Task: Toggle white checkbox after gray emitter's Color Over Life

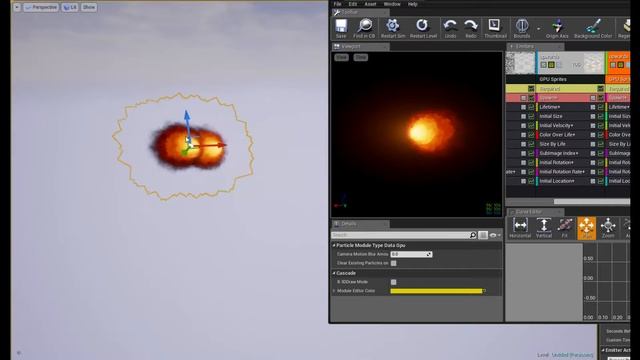Action: [593, 135]
